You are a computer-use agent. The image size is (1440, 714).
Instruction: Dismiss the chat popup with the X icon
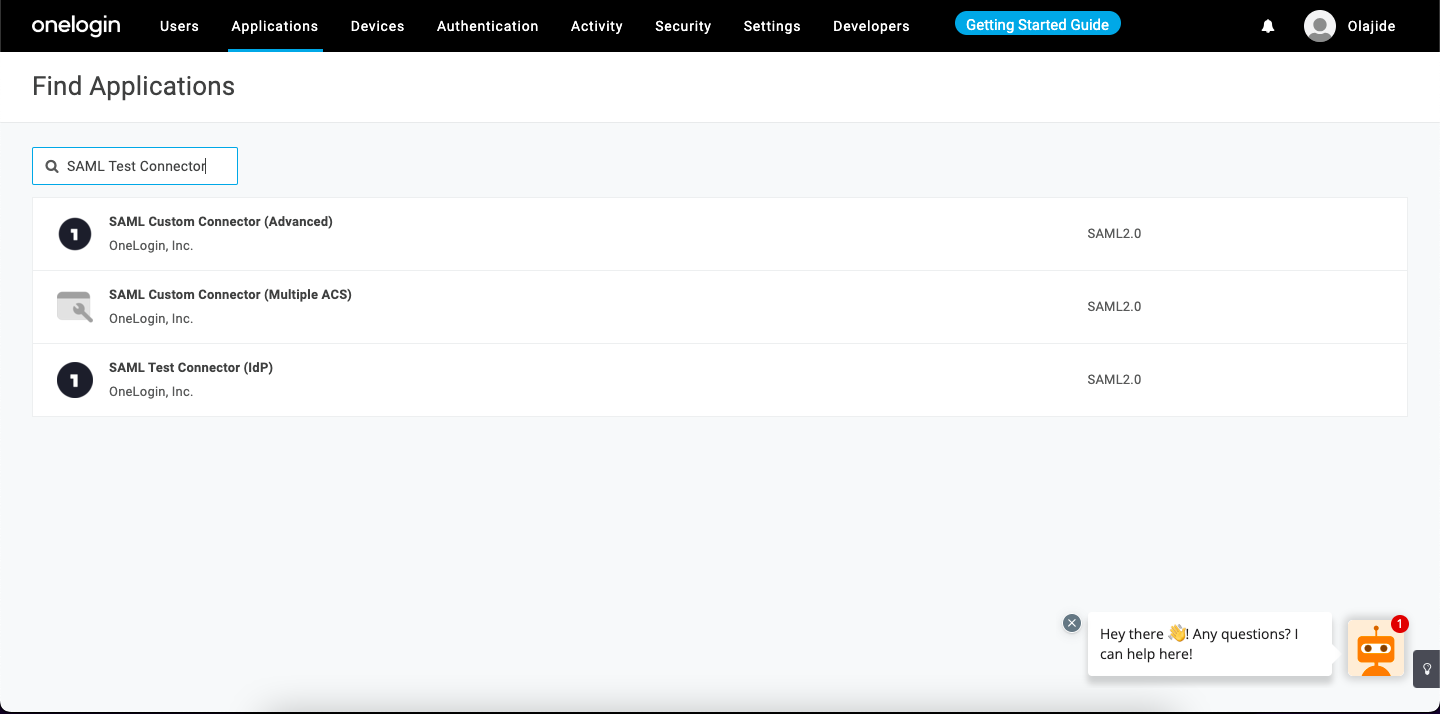click(x=1072, y=623)
